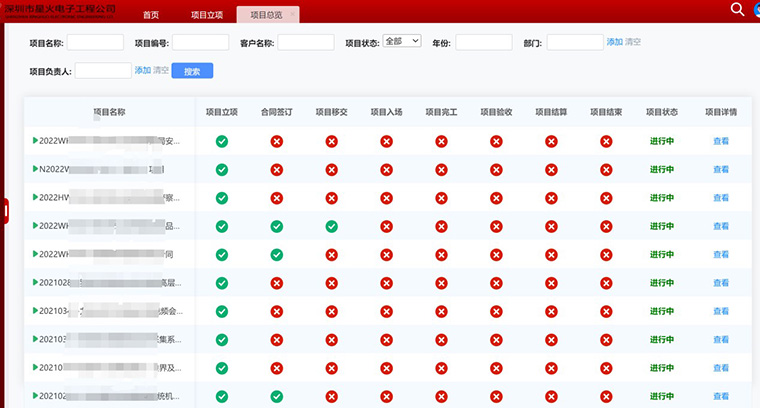Viewport: 760px width, 408px height.
Task: Click 合同签订 green check in row ending 统机...
Action: click(277, 397)
